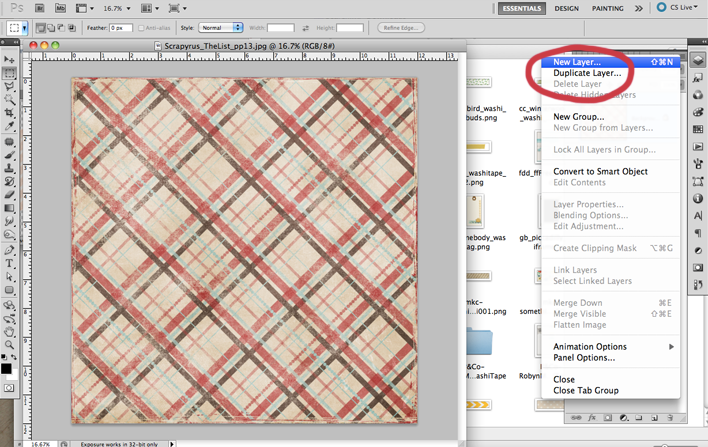The width and height of the screenshot is (708, 447).
Task: Select the History Brush tool
Action: coord(9,182)
